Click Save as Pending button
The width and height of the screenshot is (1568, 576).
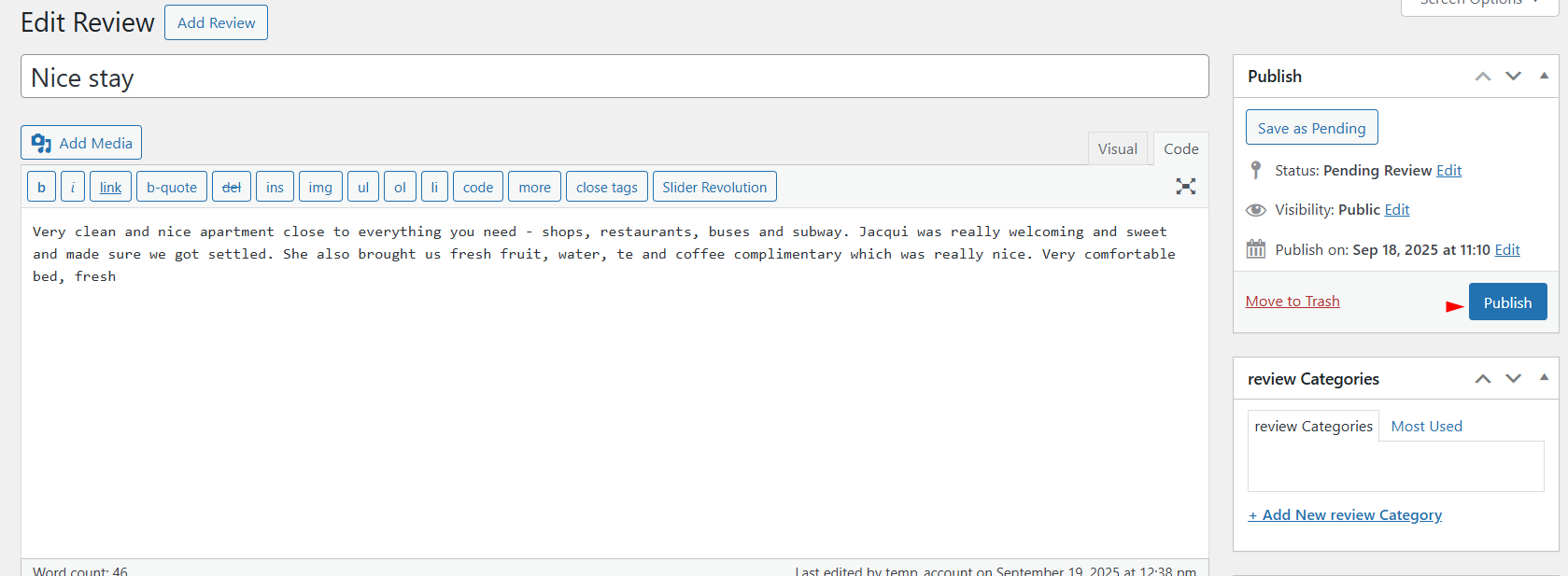1311,128
